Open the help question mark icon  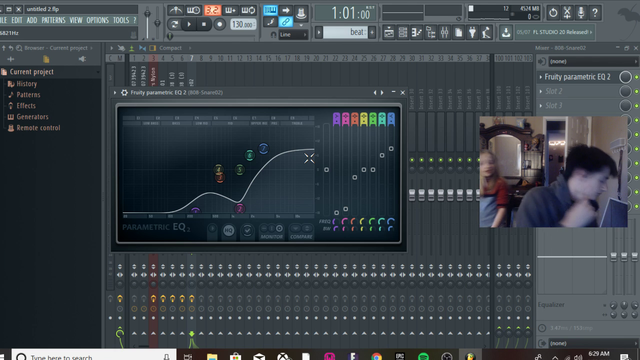tap(595, 13)
